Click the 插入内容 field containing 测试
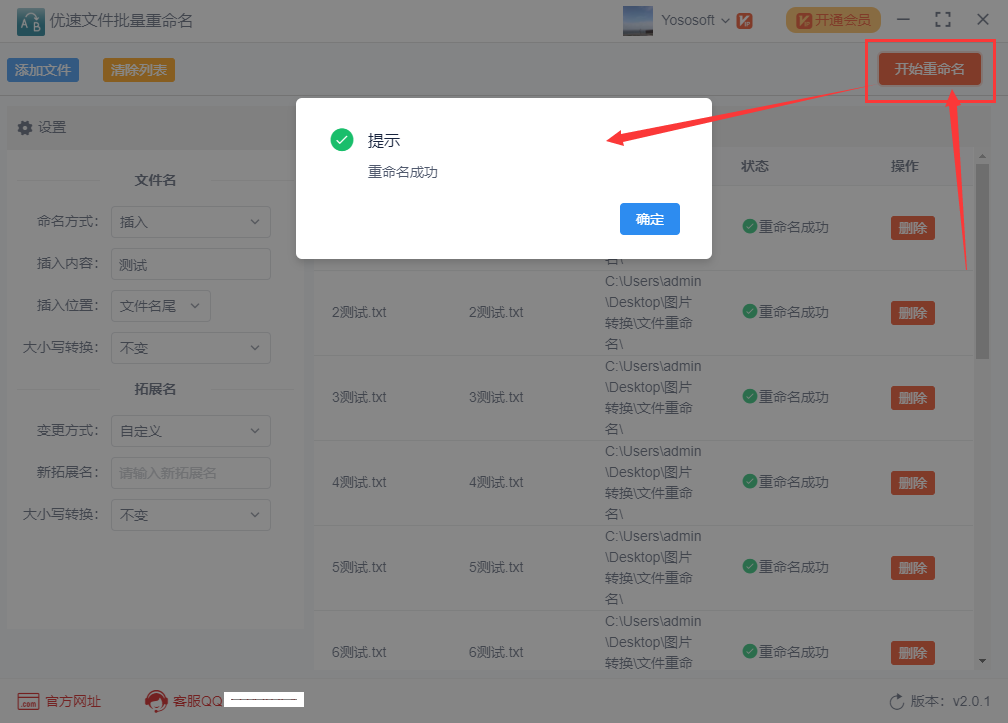The width and height of the screenshot is (1008, 723). tap(191, 264)
